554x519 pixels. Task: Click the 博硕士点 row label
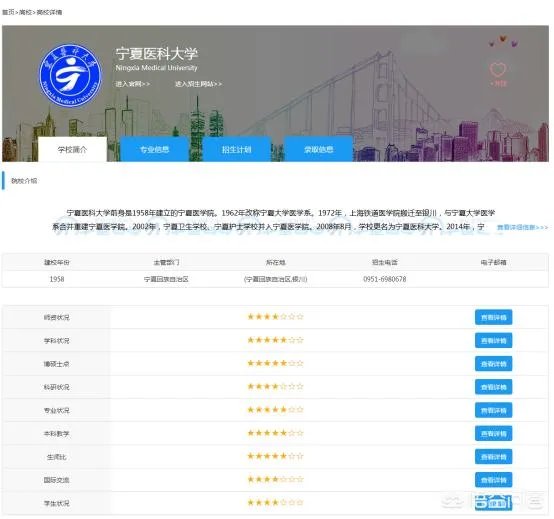pos(57,364)
